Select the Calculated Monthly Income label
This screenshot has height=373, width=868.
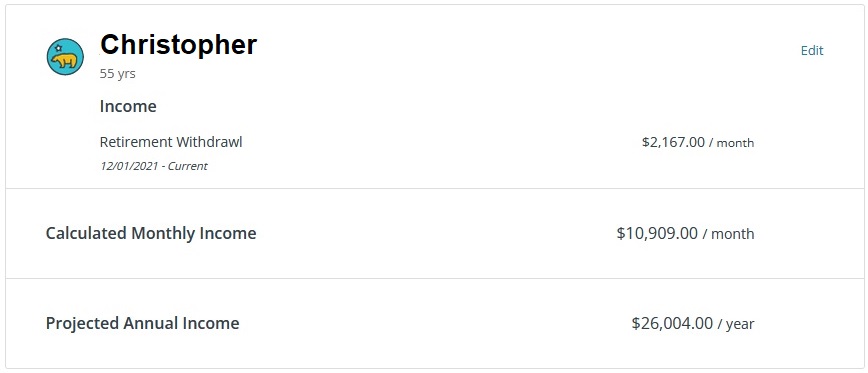[151, 234]
